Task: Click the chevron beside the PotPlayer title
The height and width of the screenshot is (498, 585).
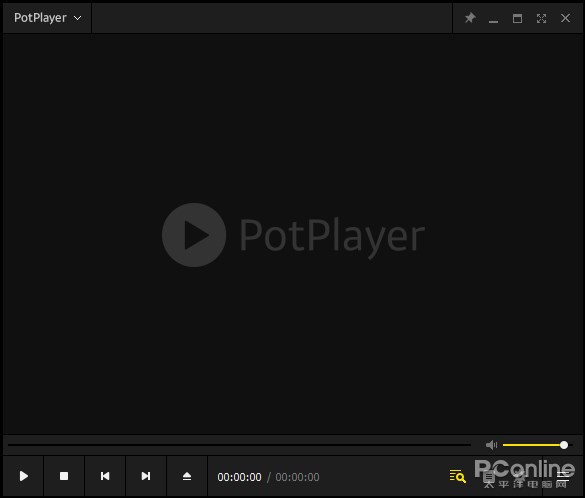Action: pyautogui.click(x=78, y=18)
